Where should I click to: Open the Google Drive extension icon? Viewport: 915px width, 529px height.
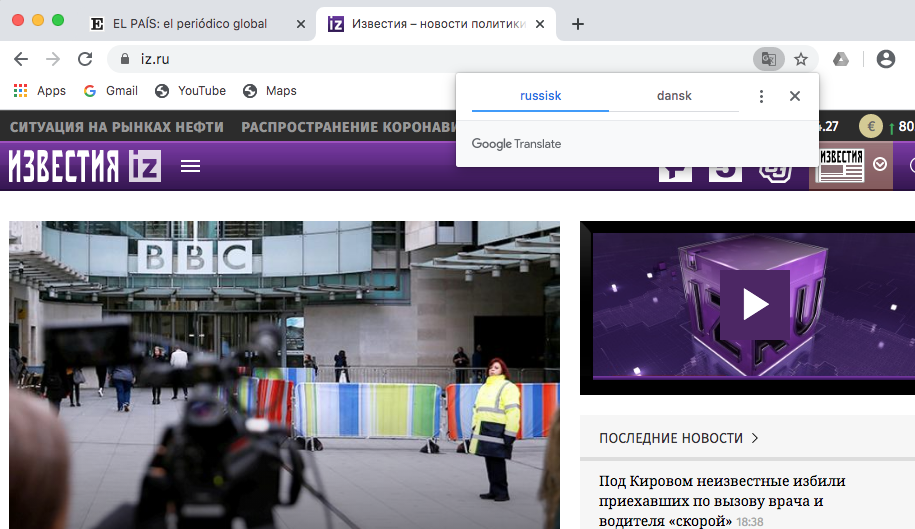pos(840,59)
